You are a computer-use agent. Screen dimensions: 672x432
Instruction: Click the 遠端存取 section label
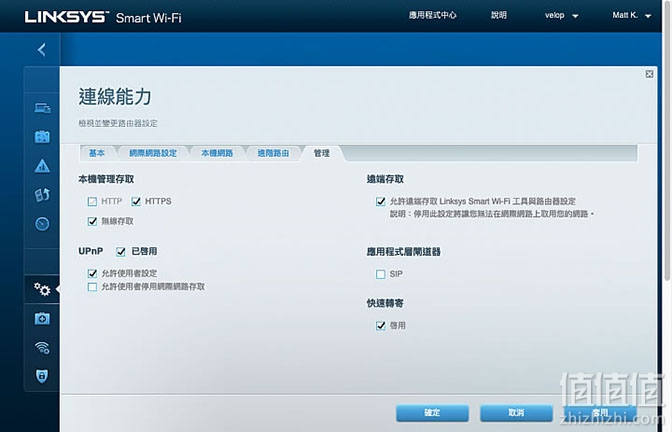385,179
